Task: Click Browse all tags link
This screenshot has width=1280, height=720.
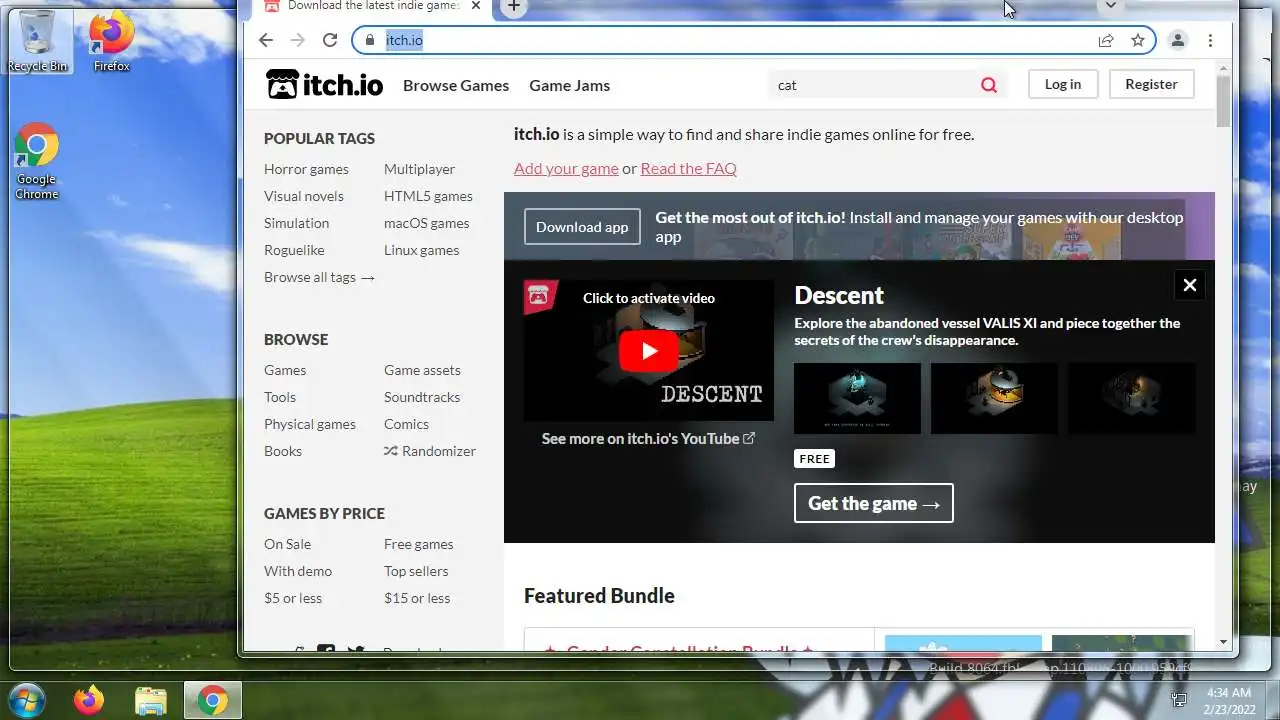Action: pyautogui.click(x=319, y=277)
